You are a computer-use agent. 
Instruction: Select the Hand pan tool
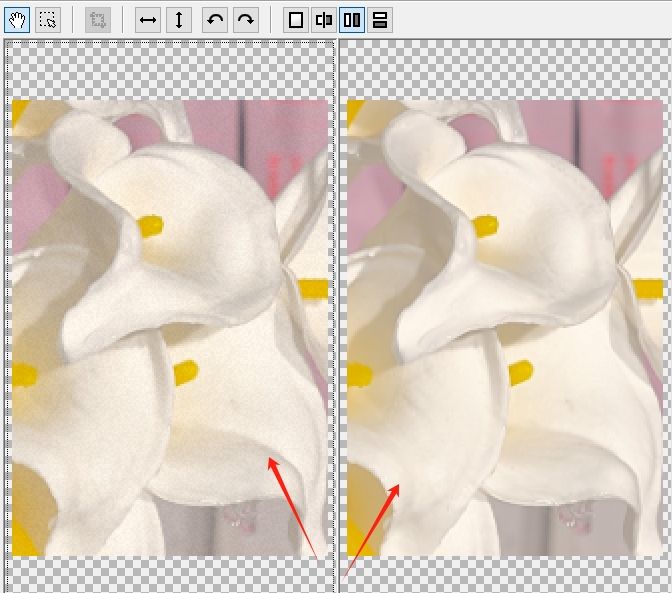pyautogui.click(x=17, y=20)
